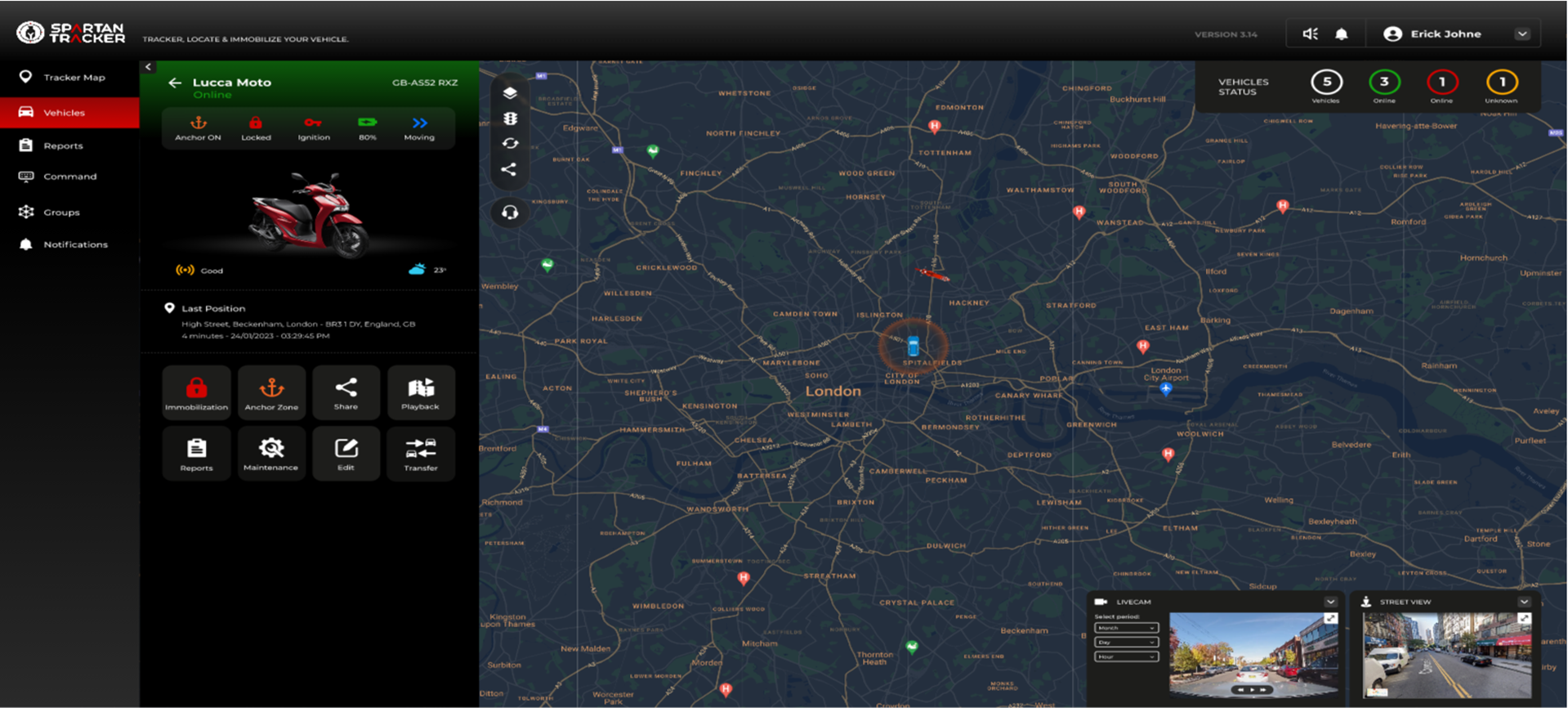Open Tracker Map in sidebar

[69, 78]
